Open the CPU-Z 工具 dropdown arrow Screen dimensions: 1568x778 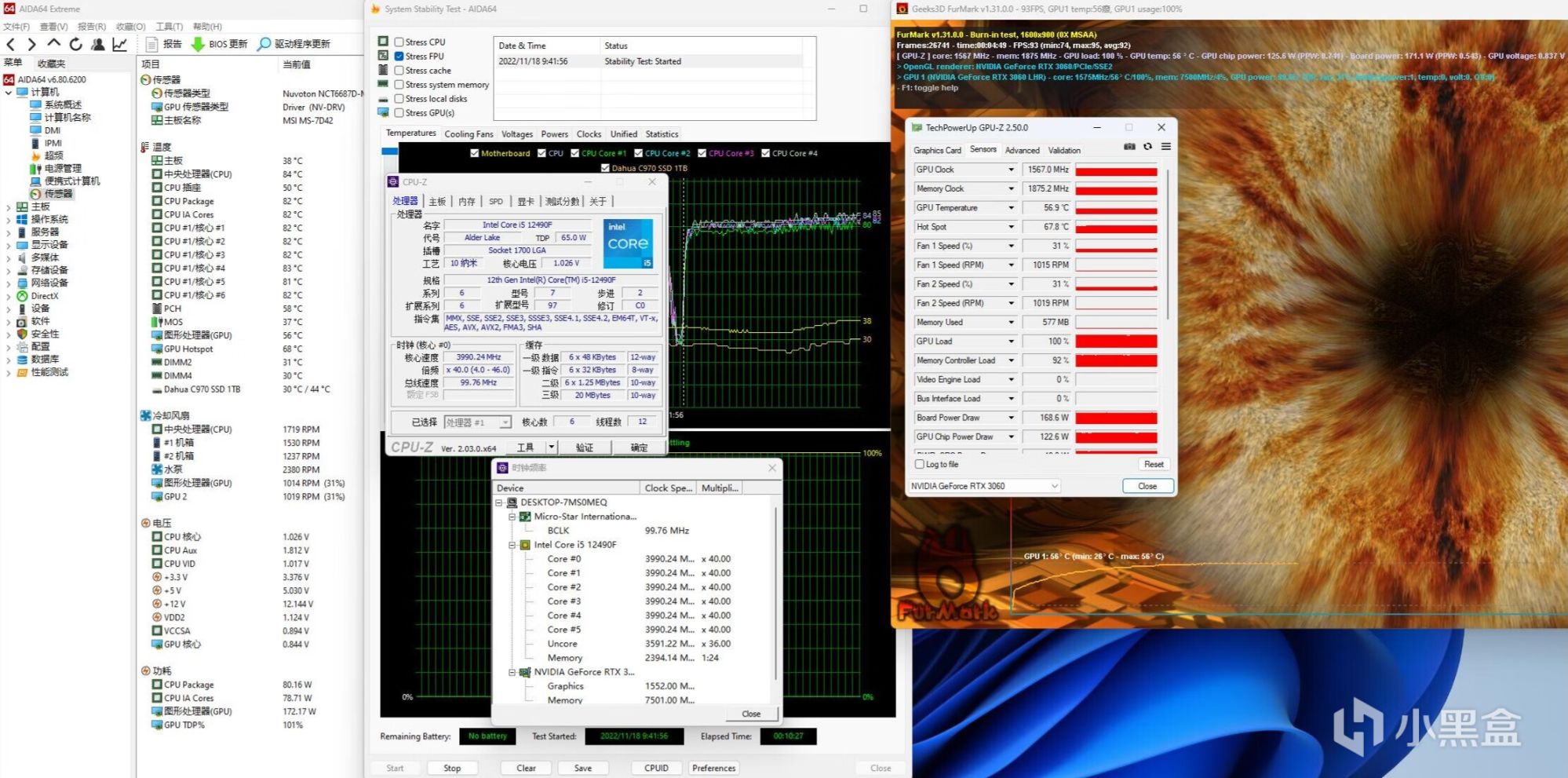pos(551,447)
